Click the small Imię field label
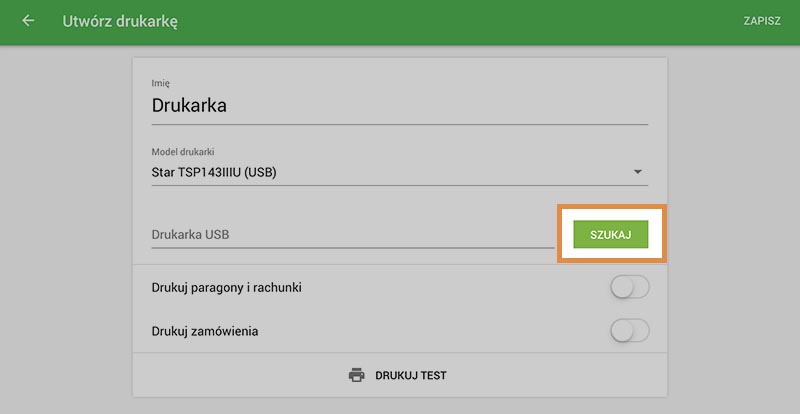The image size is (800, 414). coord(160,83)
